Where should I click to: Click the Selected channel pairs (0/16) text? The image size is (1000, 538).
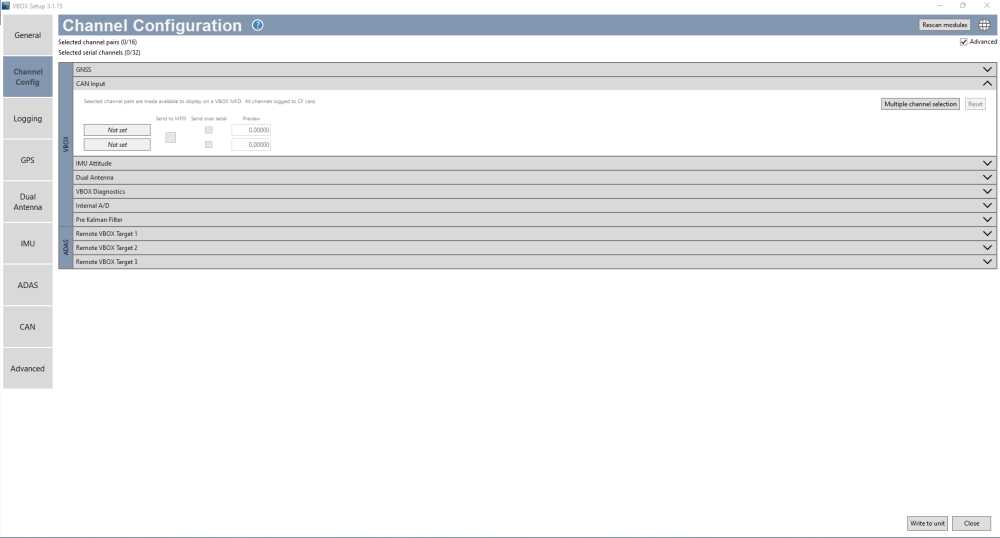[98, 42]
